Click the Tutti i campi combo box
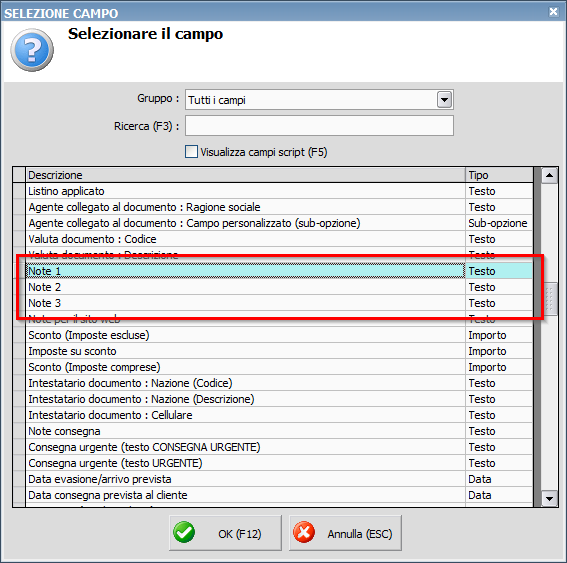The height and width of the screenshot is (563, 567). coord(319,99)
